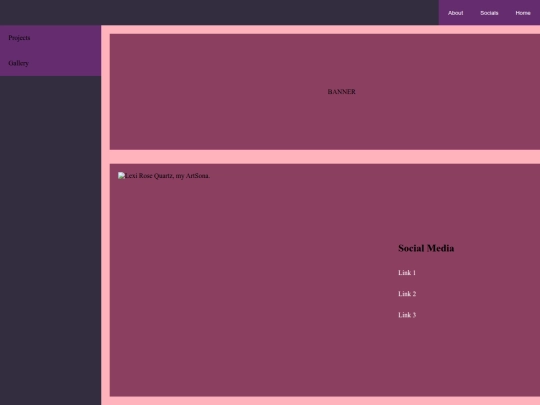Follow Link 3 under Social Media
Image resolution: width=540 pixels, height=405 pixels.
(x=407, y=315)
